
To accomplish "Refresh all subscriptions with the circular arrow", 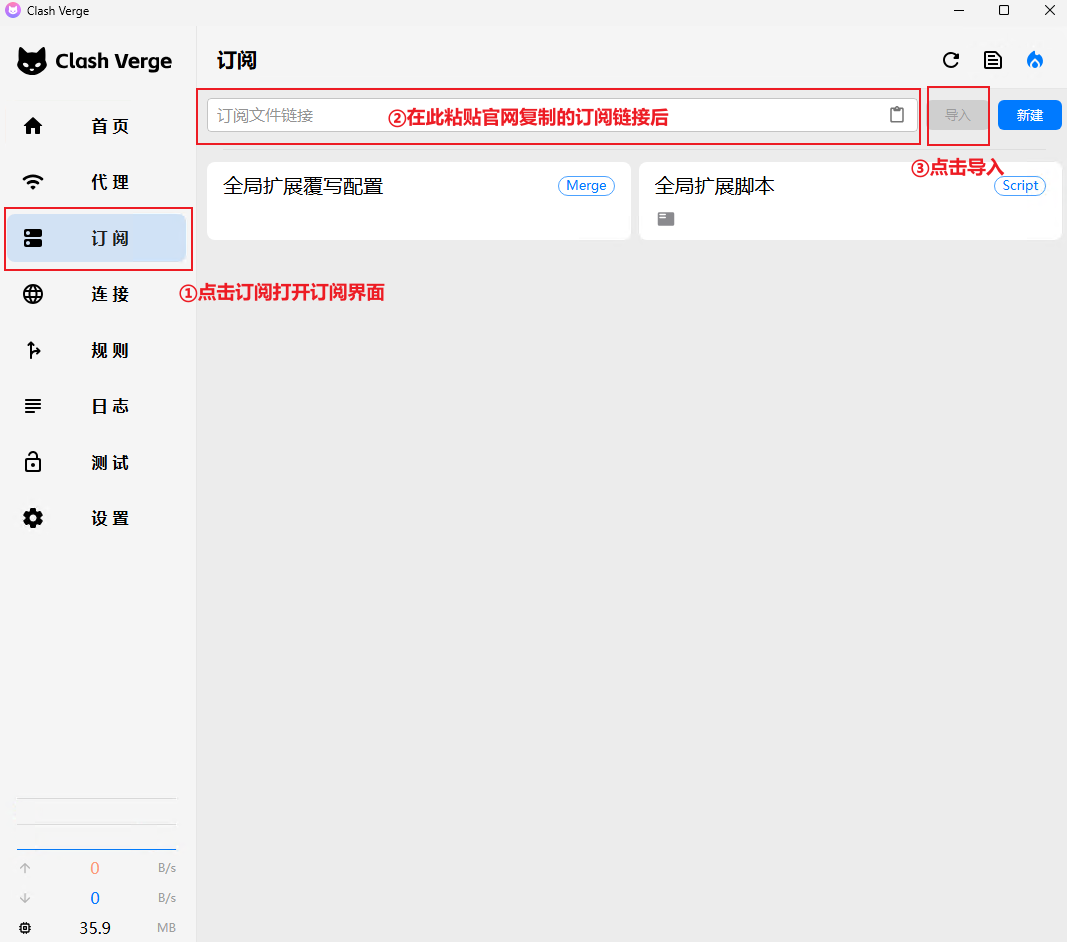I will [951, 61].
